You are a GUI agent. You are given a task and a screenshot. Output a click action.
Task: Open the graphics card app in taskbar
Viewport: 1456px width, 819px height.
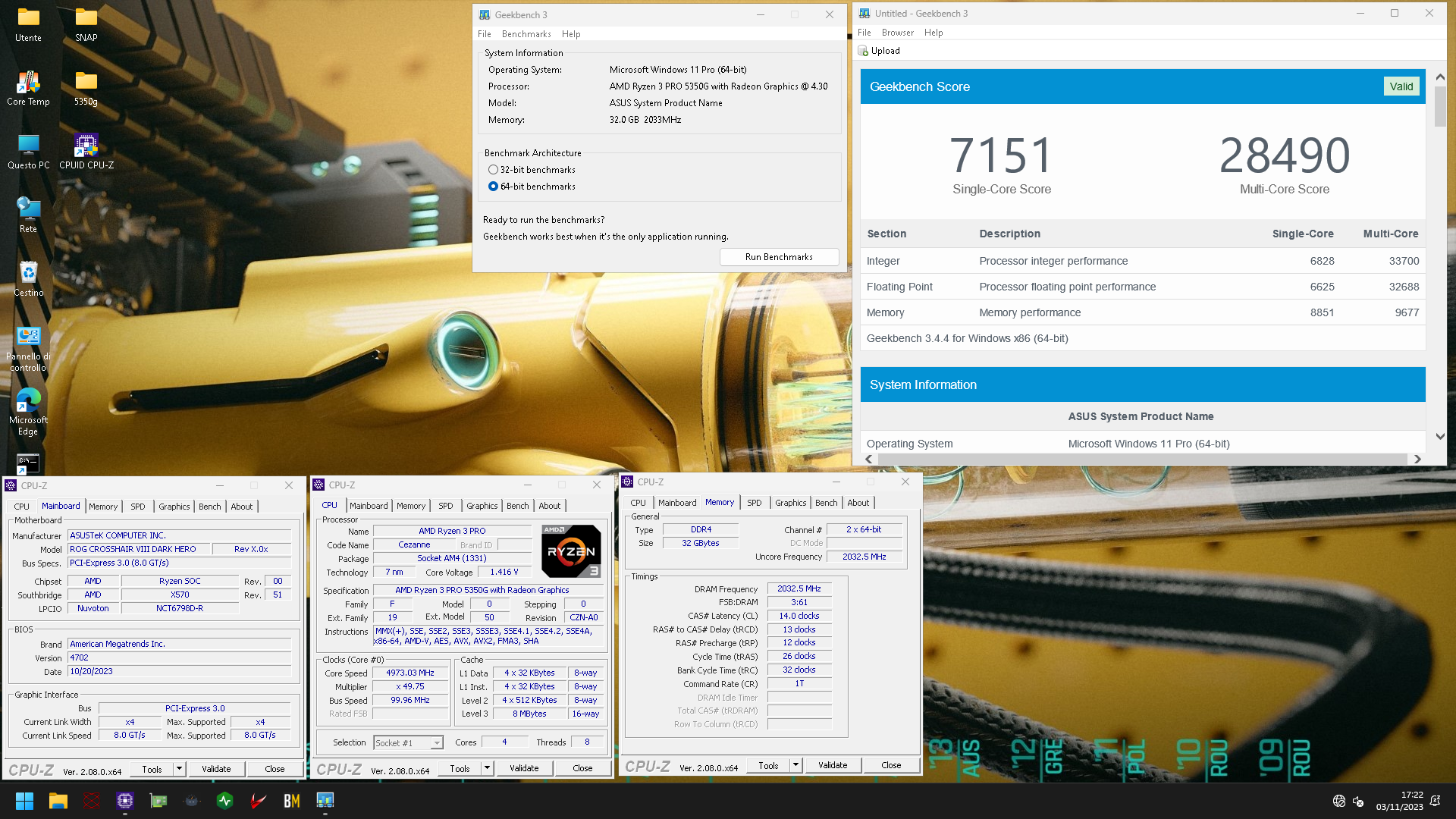click(x=158, y=800)
